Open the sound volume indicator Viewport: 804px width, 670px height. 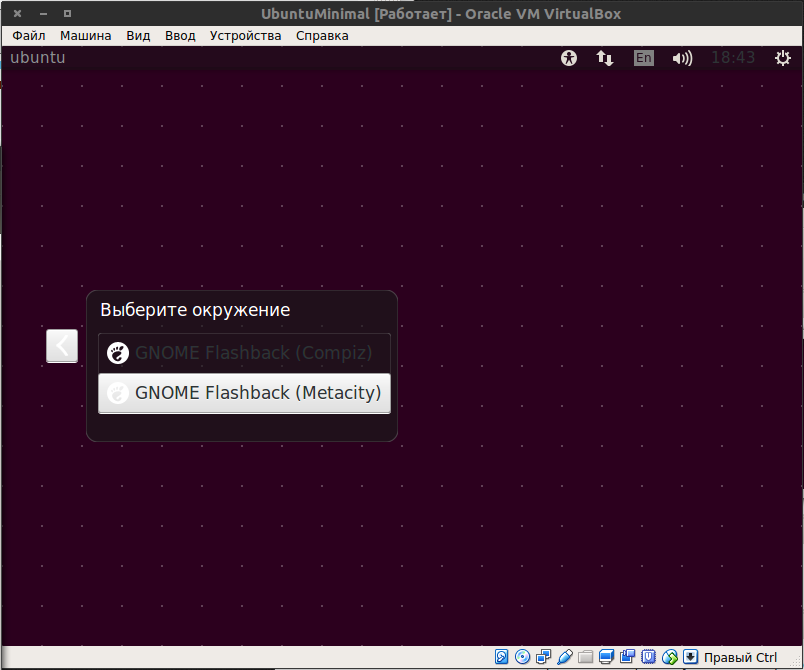682,58
